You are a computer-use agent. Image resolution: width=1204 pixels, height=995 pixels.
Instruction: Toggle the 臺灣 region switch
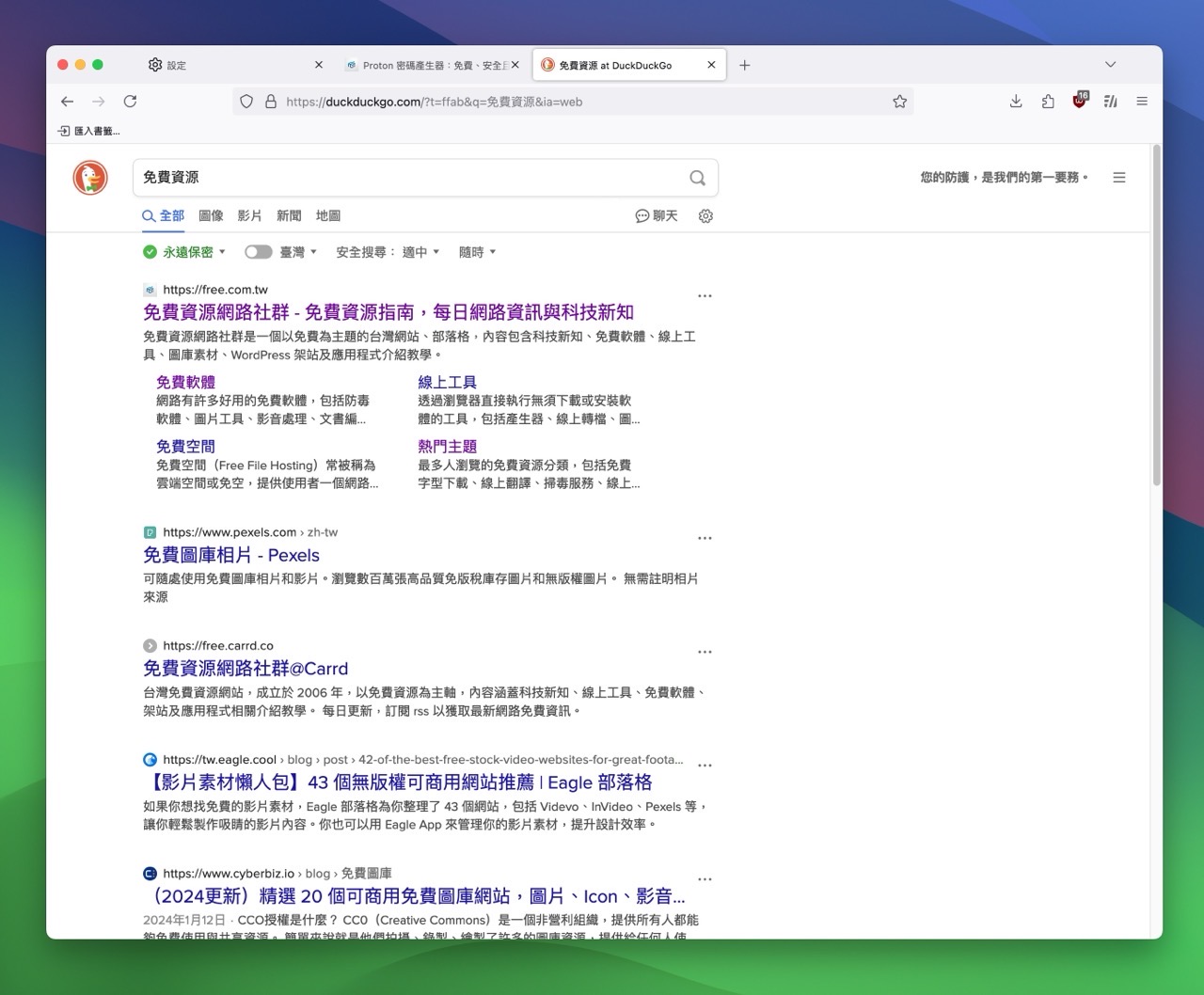pyautogui.click(x=258, y=252)
